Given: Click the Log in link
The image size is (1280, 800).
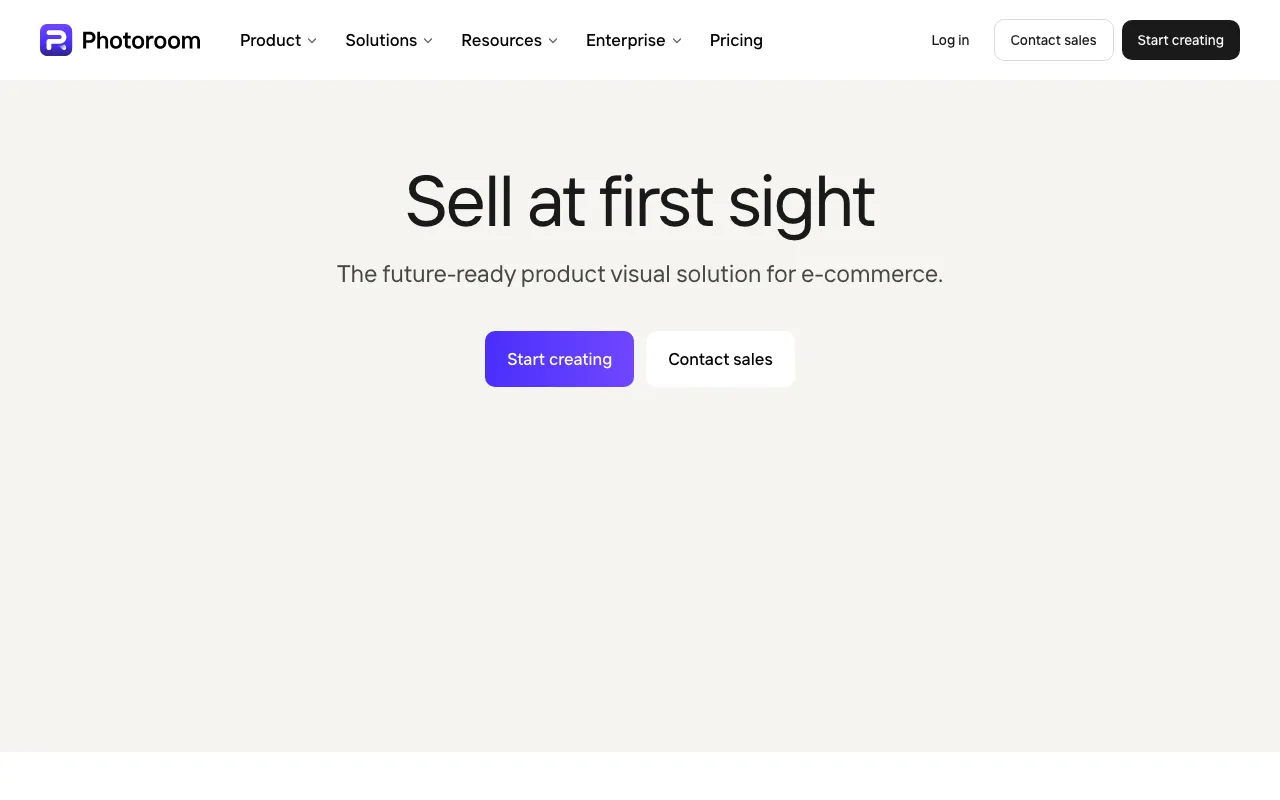Looking at the screenshot, I should (950, 40).
